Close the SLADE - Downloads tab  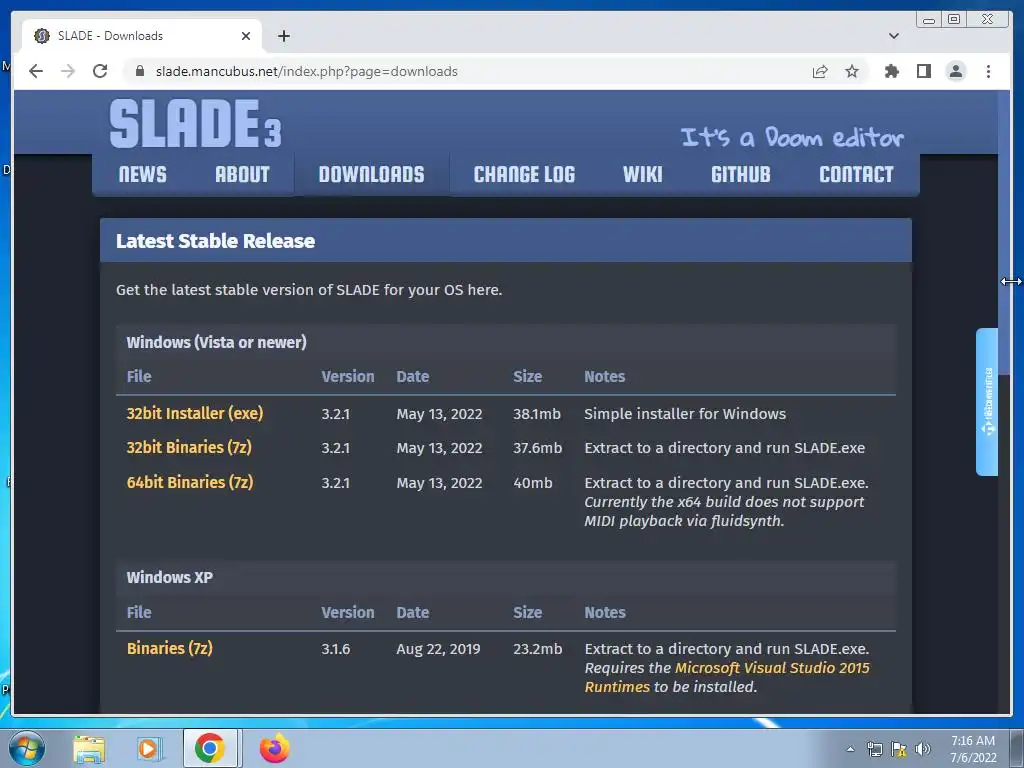pyautogui.click(x=246, y=36)
